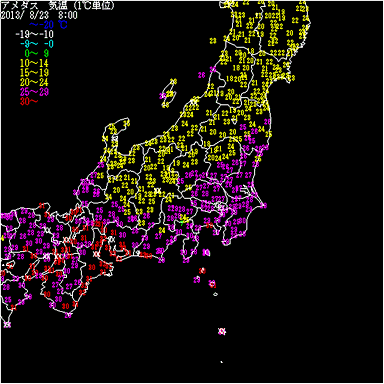
Task: Click the yellow '36' reading on Noto peninsula tip
Action: pyautogui.click(x=126, y=124)
